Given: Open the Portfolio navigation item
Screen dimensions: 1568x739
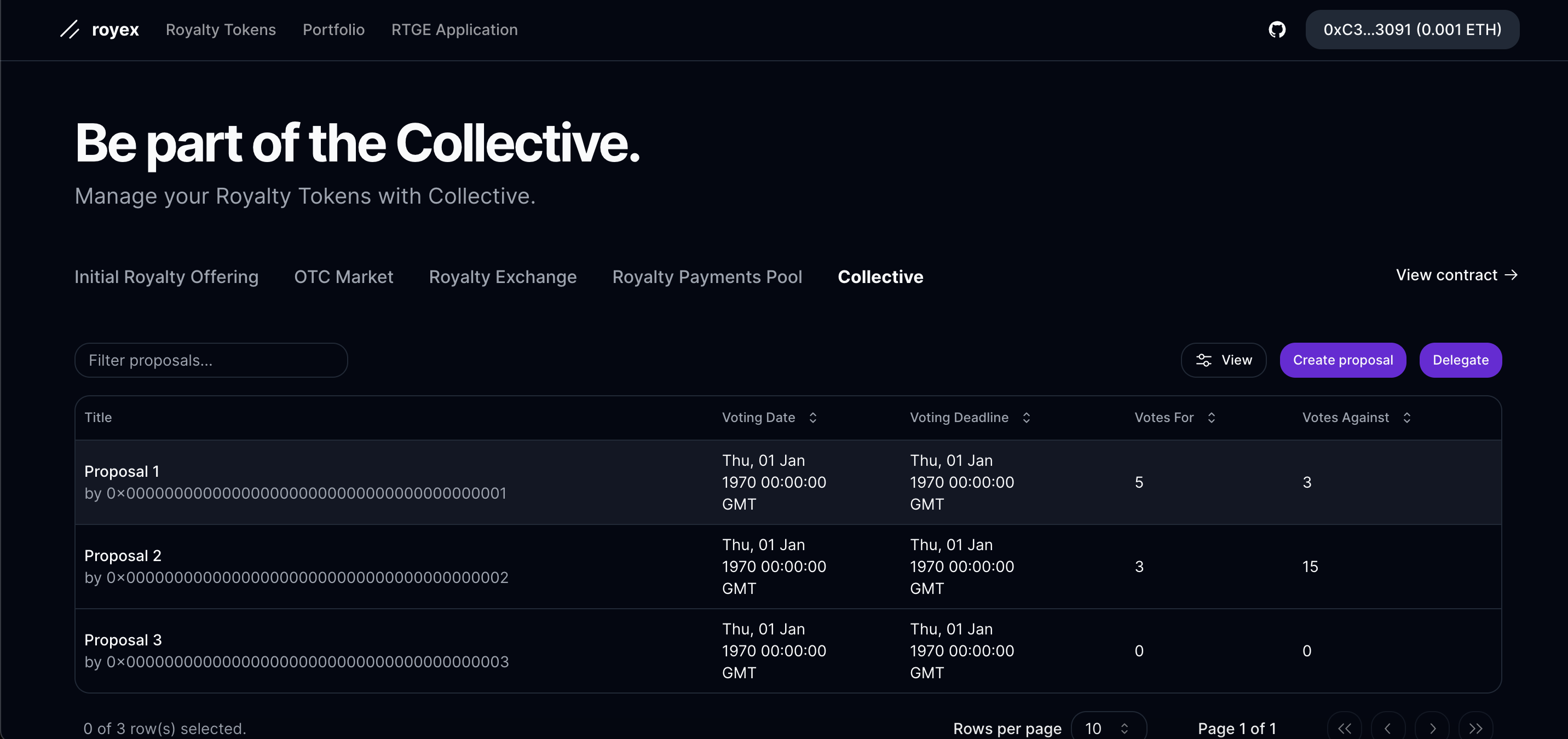Looking at the screenshot, I should tap(333, 29).
